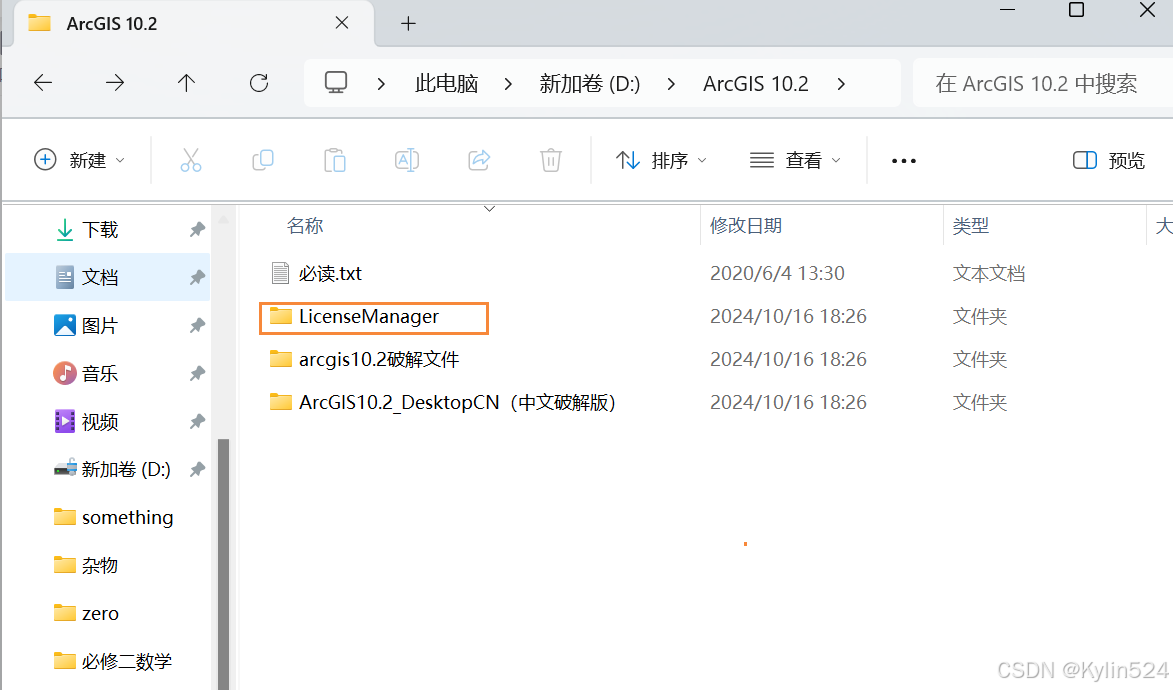This screenshot has width=1173, height=690.
Task: Unpin 文档 using its pin icon
Action: (x=197, y=278)
